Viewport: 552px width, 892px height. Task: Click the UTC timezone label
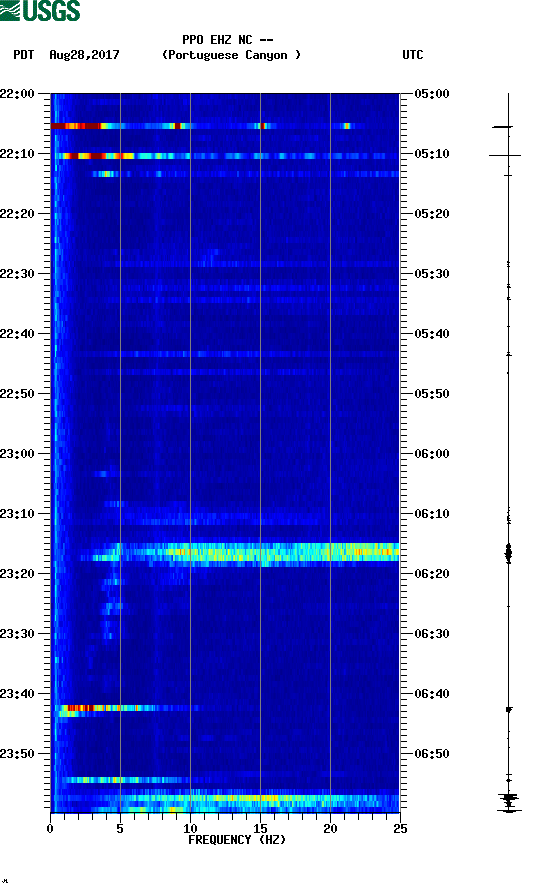point(413,55)
